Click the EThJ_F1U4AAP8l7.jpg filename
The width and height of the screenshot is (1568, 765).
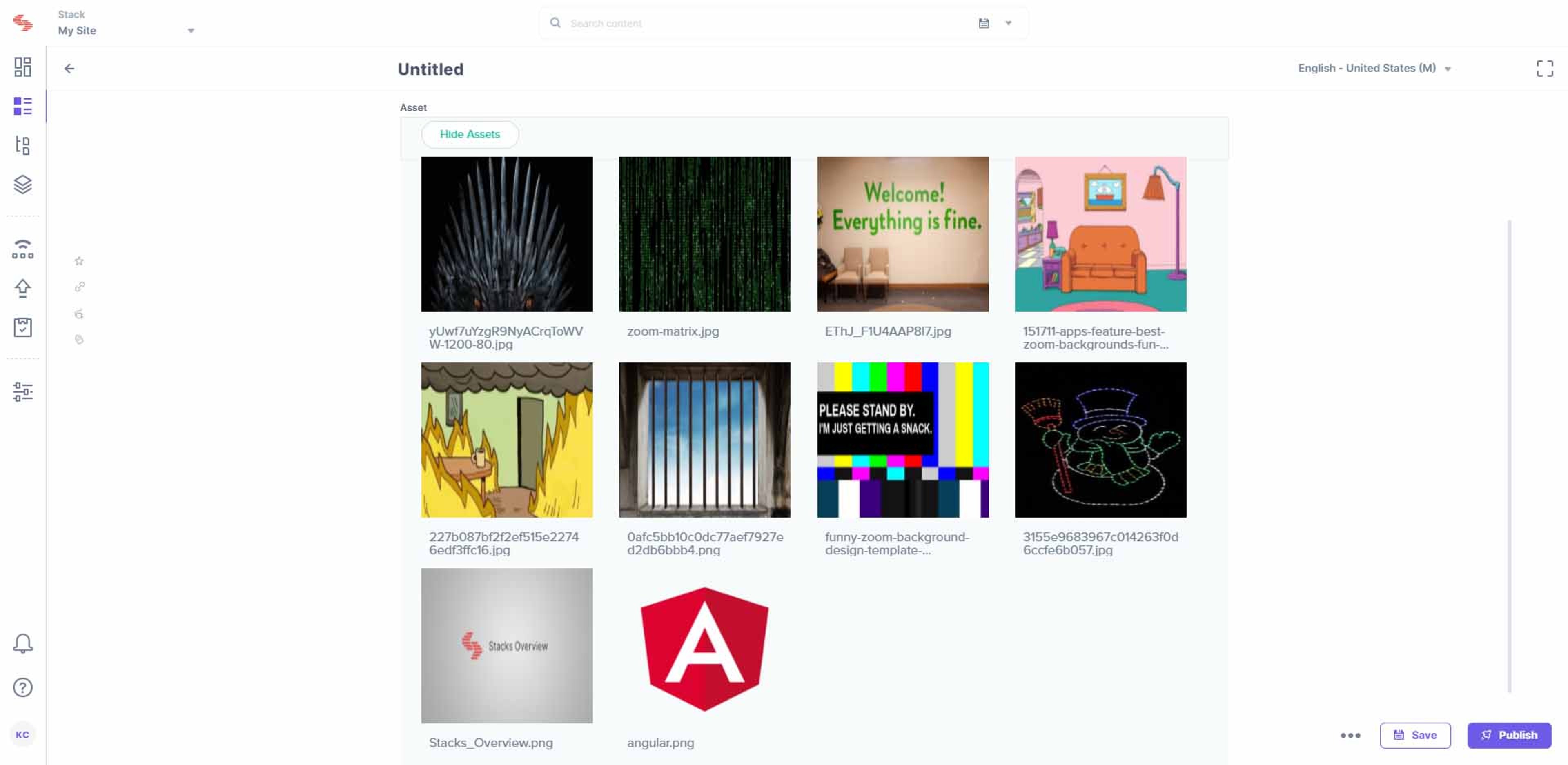pos(887,332)
